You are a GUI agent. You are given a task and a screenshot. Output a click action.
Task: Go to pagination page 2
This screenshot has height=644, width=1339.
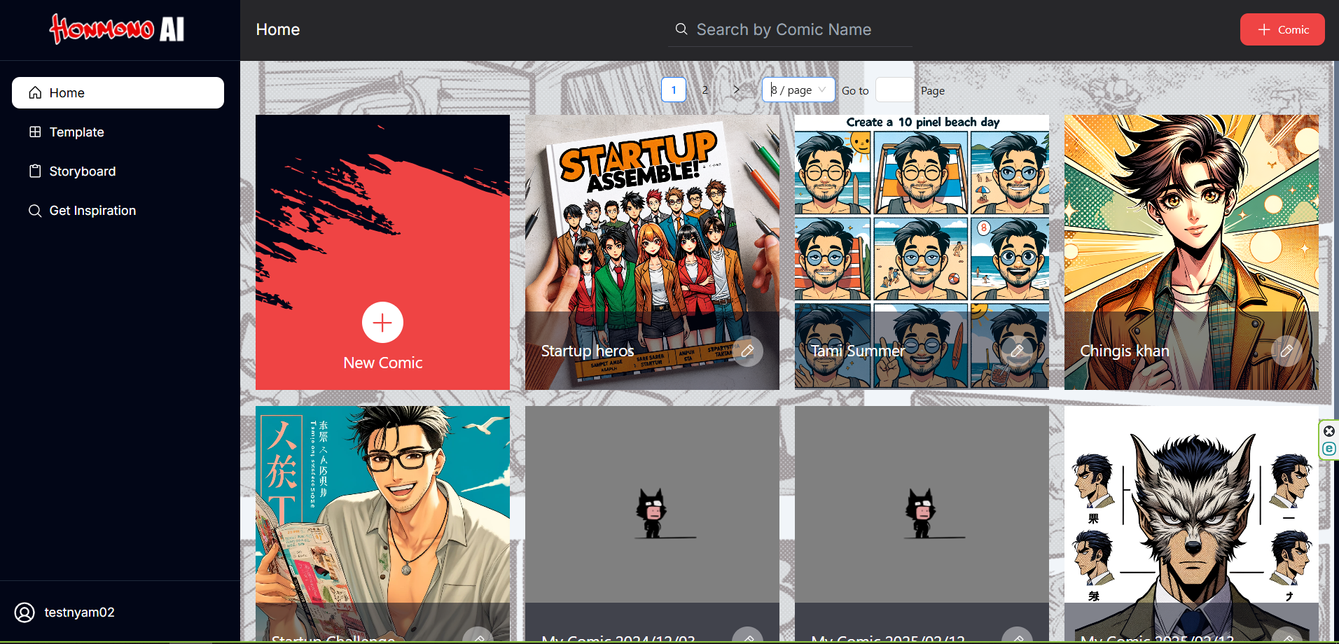(705, 90)
